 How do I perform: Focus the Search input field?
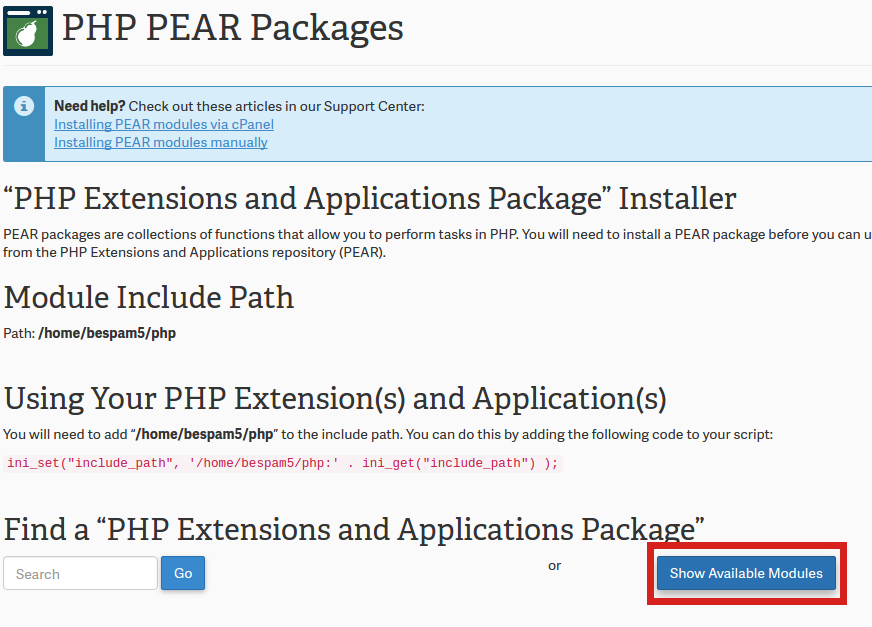pos(81,573)
